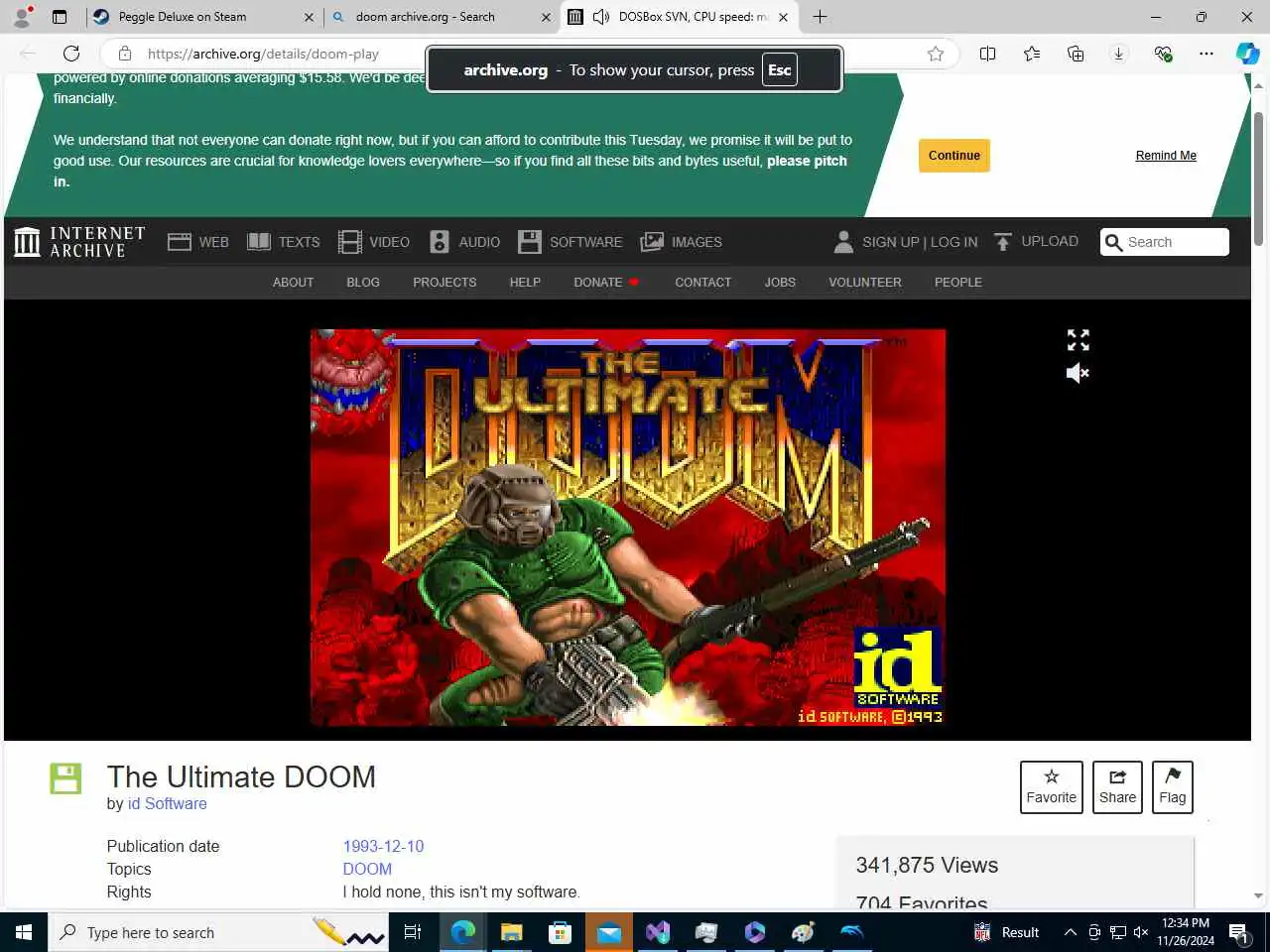This screenshot has height=952, width=1270.
Task: Open browser Favorites list icon
Action: click(1032, 54)
